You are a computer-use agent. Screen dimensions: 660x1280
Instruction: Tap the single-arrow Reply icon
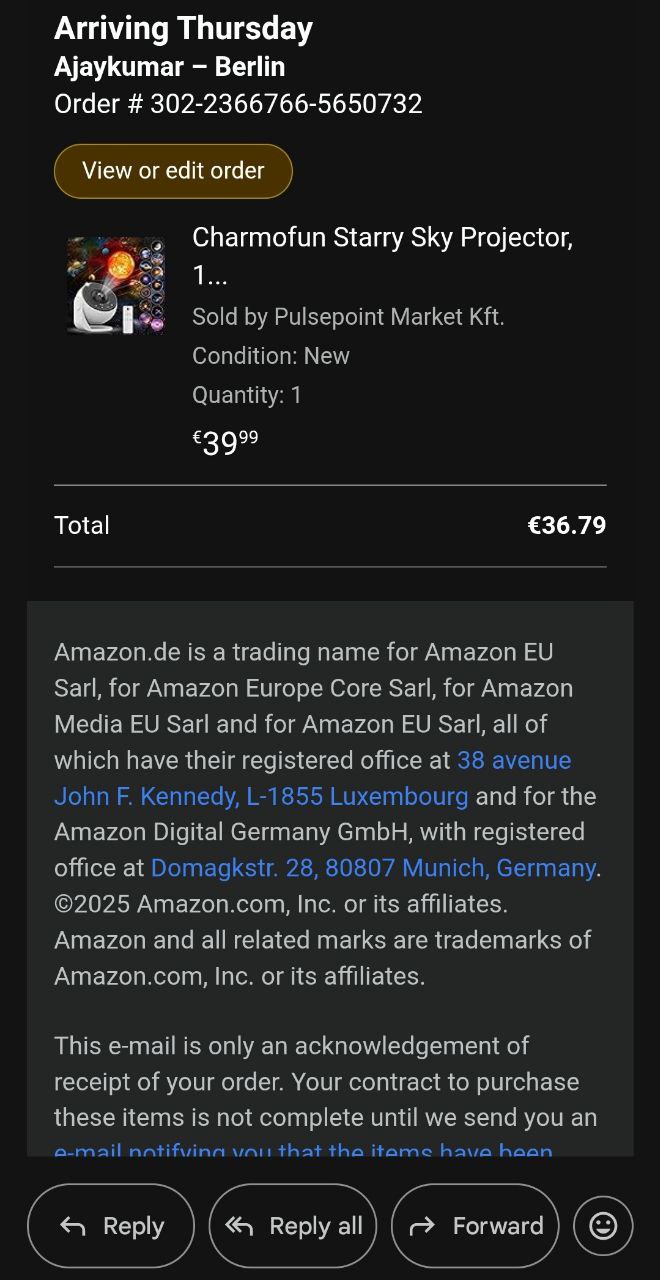[x=73, y=1226]
